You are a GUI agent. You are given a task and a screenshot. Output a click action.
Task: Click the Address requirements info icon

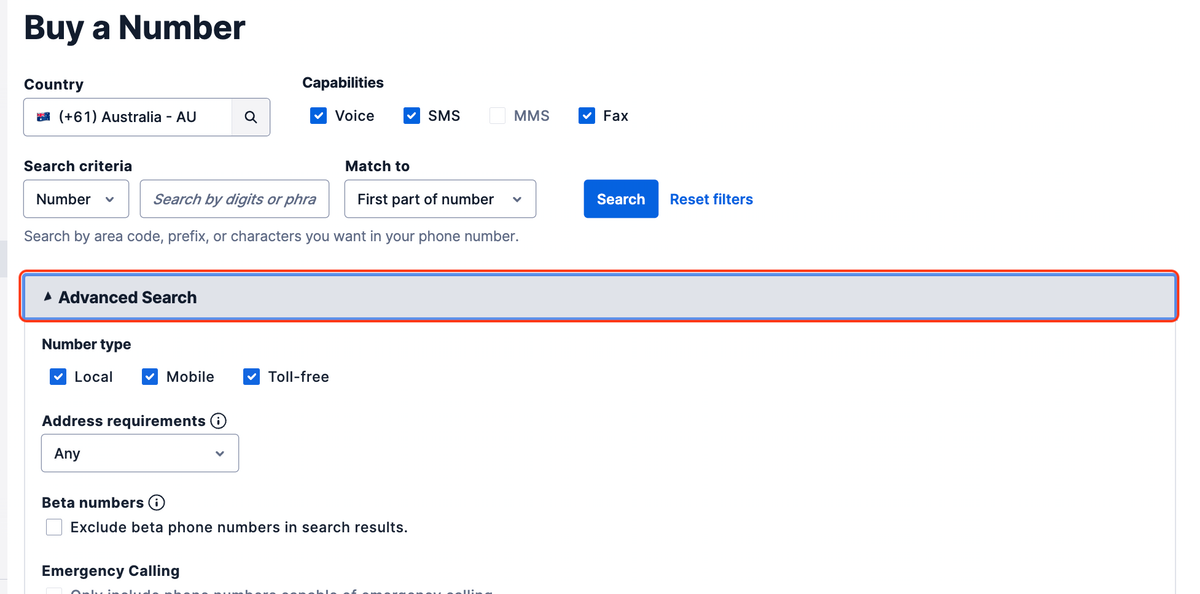(219, 420)
